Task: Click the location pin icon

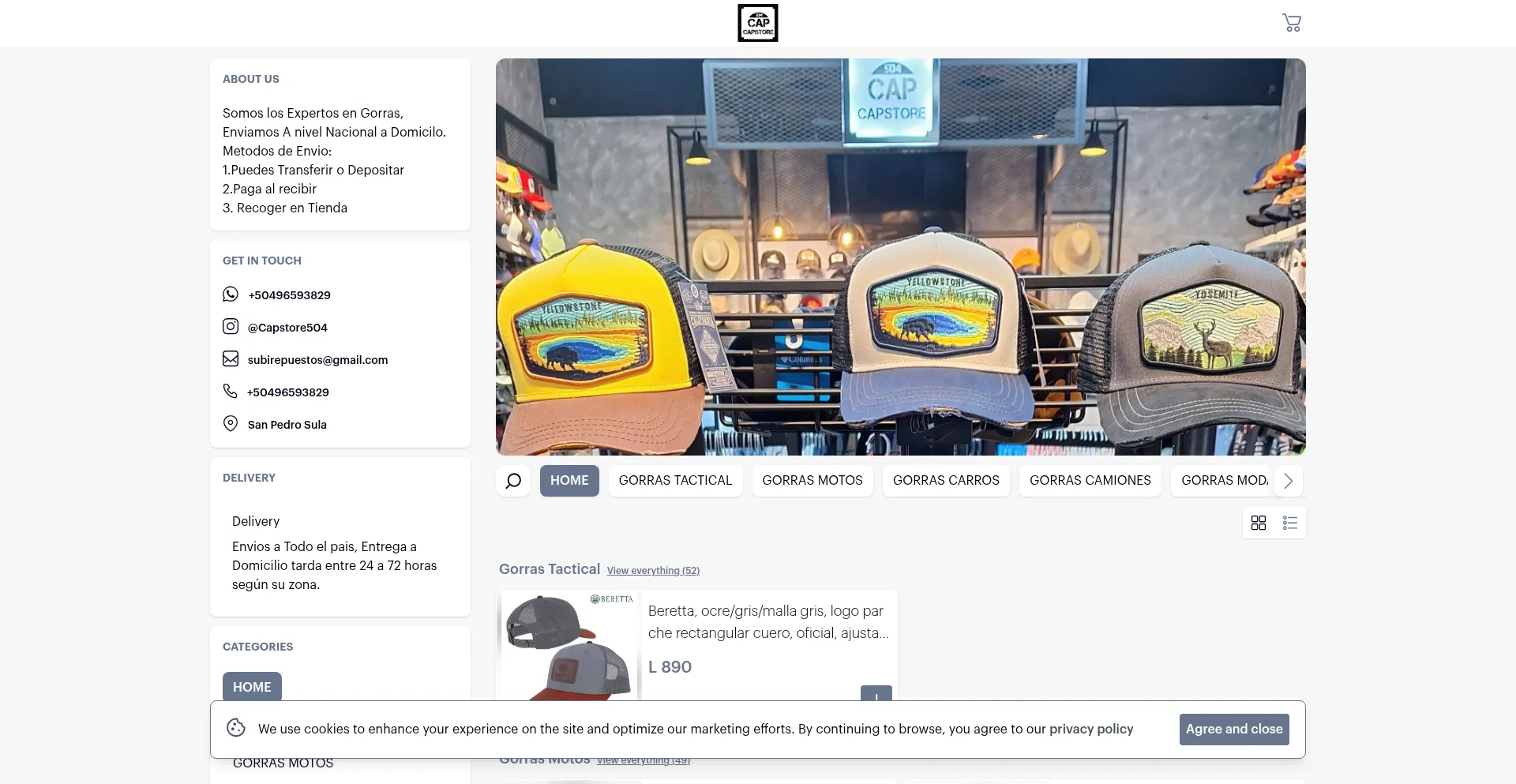Action: 231,424
